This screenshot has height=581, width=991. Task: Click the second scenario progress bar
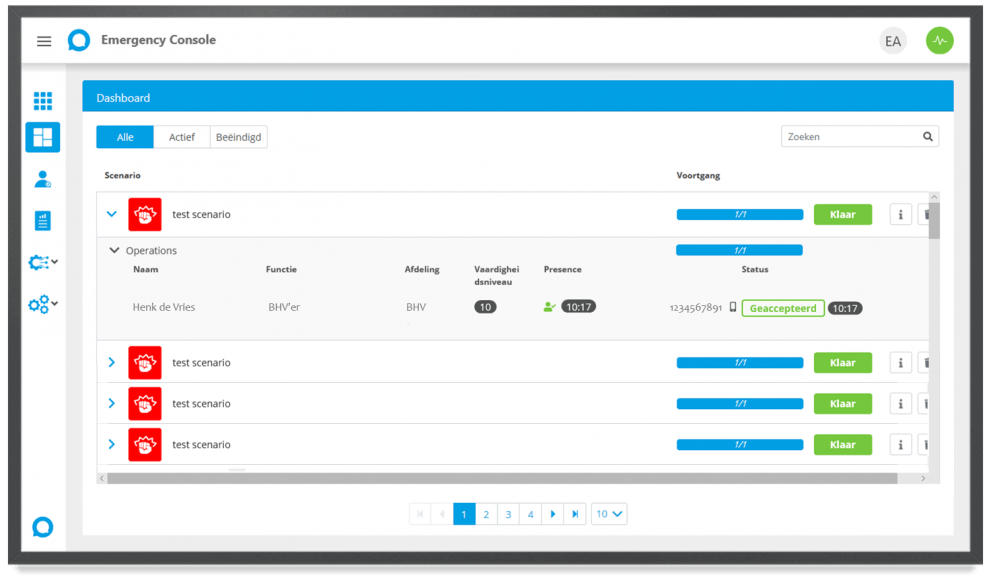click(x=739, y=362)
